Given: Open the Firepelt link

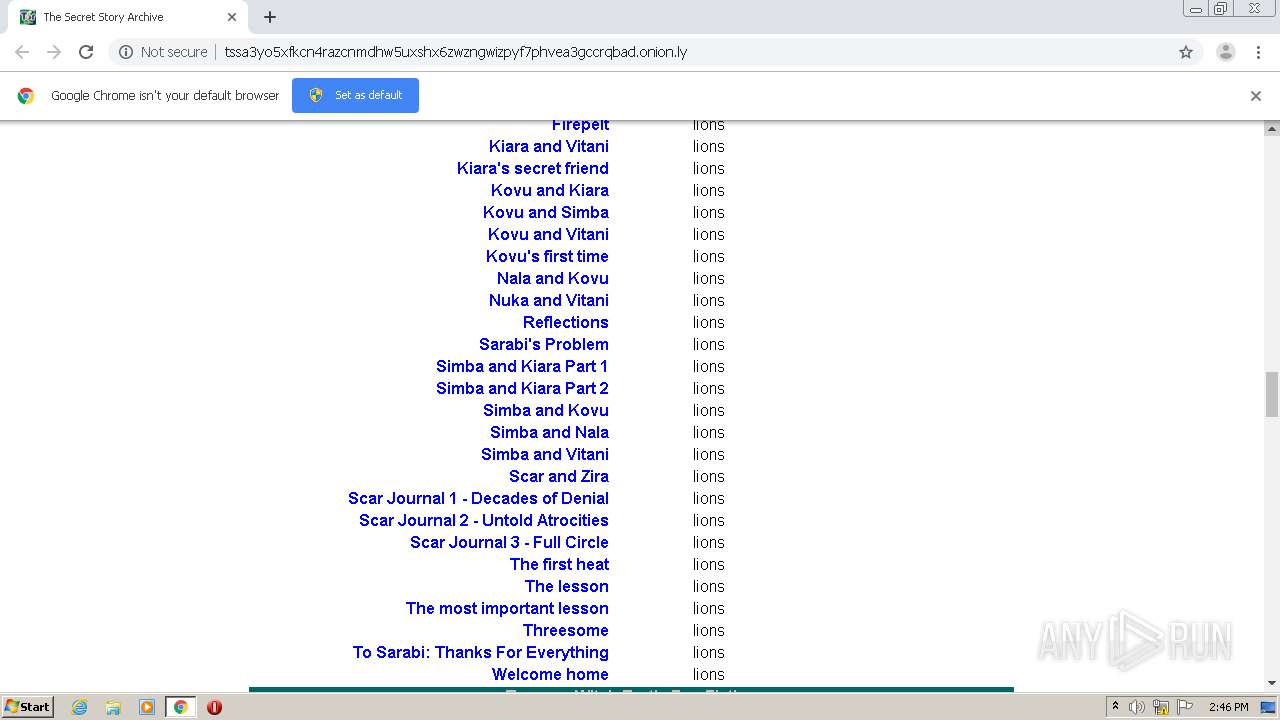Looking at the screenshot, I should point(580,125).
